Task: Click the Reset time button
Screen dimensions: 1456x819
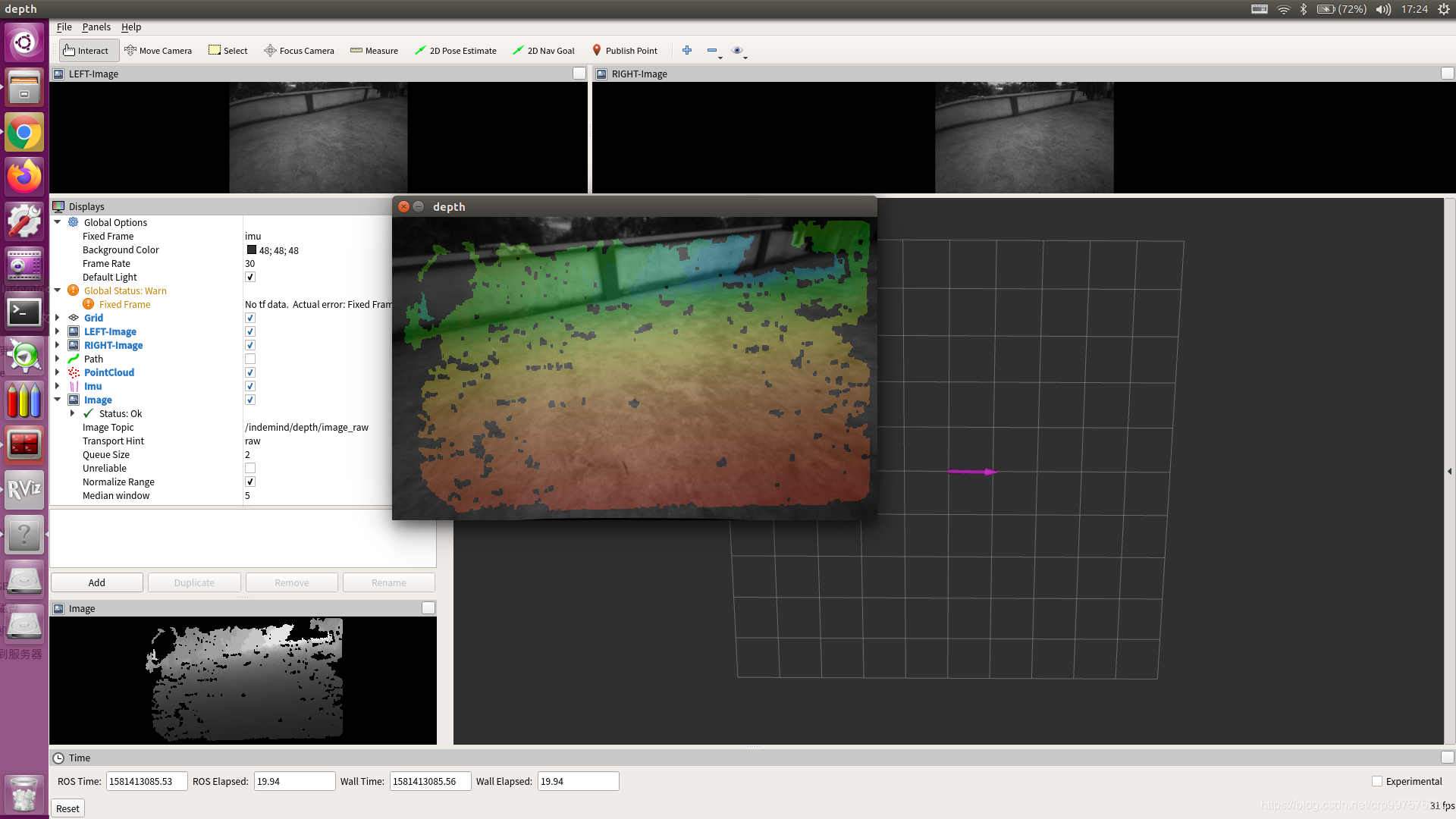Action: click(67, 808)
